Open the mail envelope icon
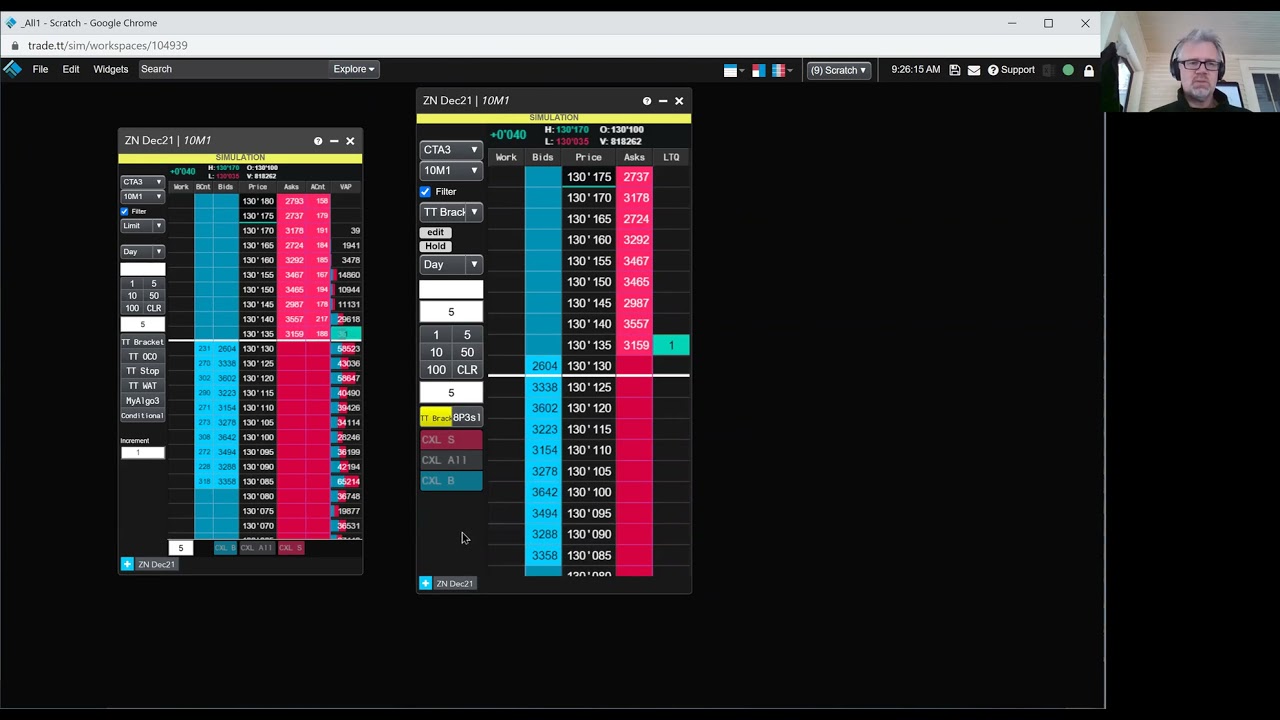 tap(974, 70)
